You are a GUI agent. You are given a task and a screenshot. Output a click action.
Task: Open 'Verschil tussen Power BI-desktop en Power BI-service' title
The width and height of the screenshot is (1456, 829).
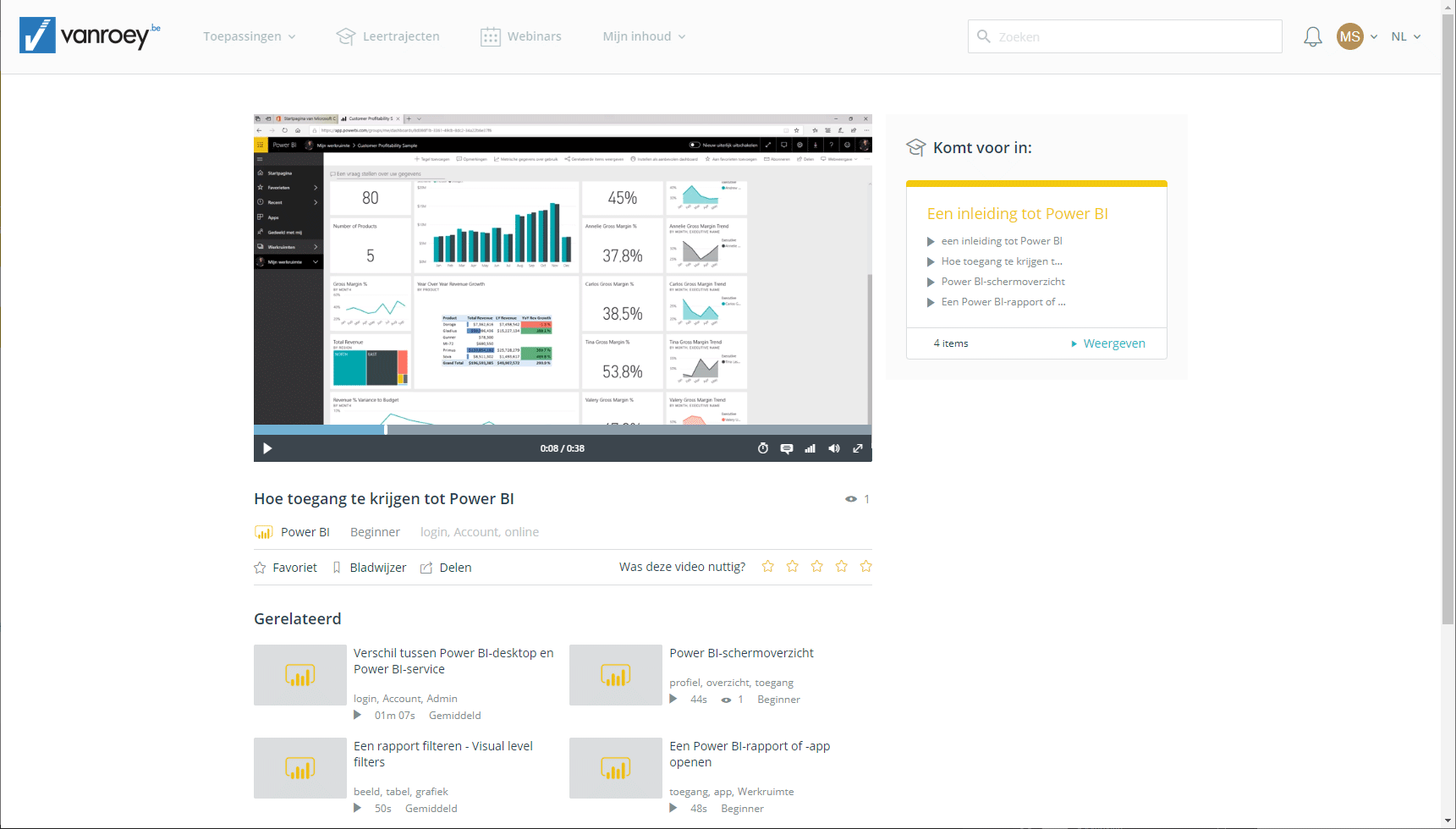[x=453, y=661]
